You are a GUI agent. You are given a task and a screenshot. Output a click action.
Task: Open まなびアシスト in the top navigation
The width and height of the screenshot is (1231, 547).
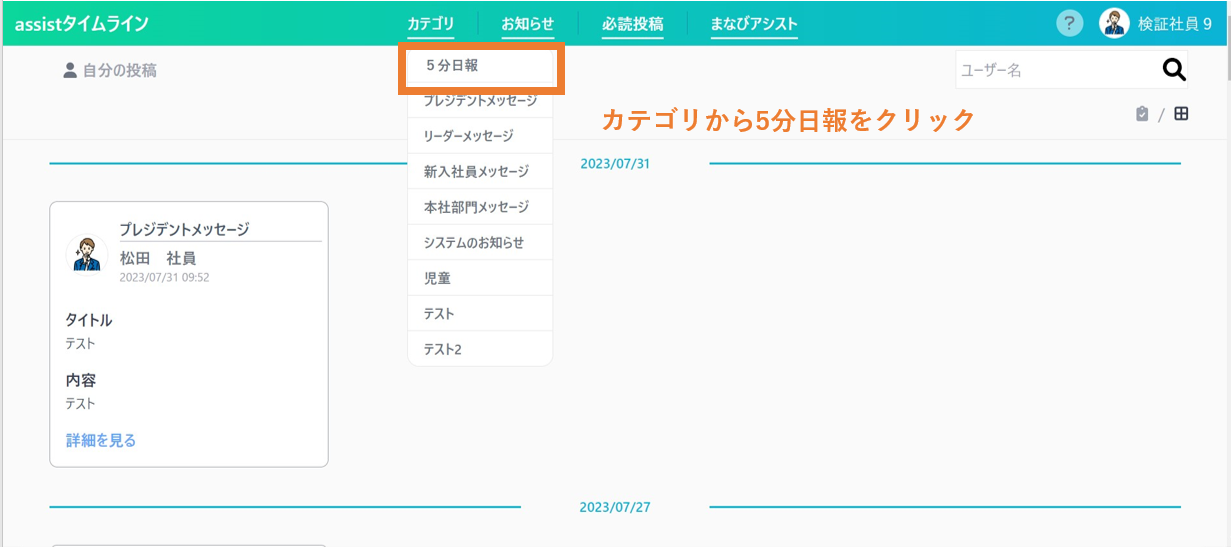[x=753, y=24]
